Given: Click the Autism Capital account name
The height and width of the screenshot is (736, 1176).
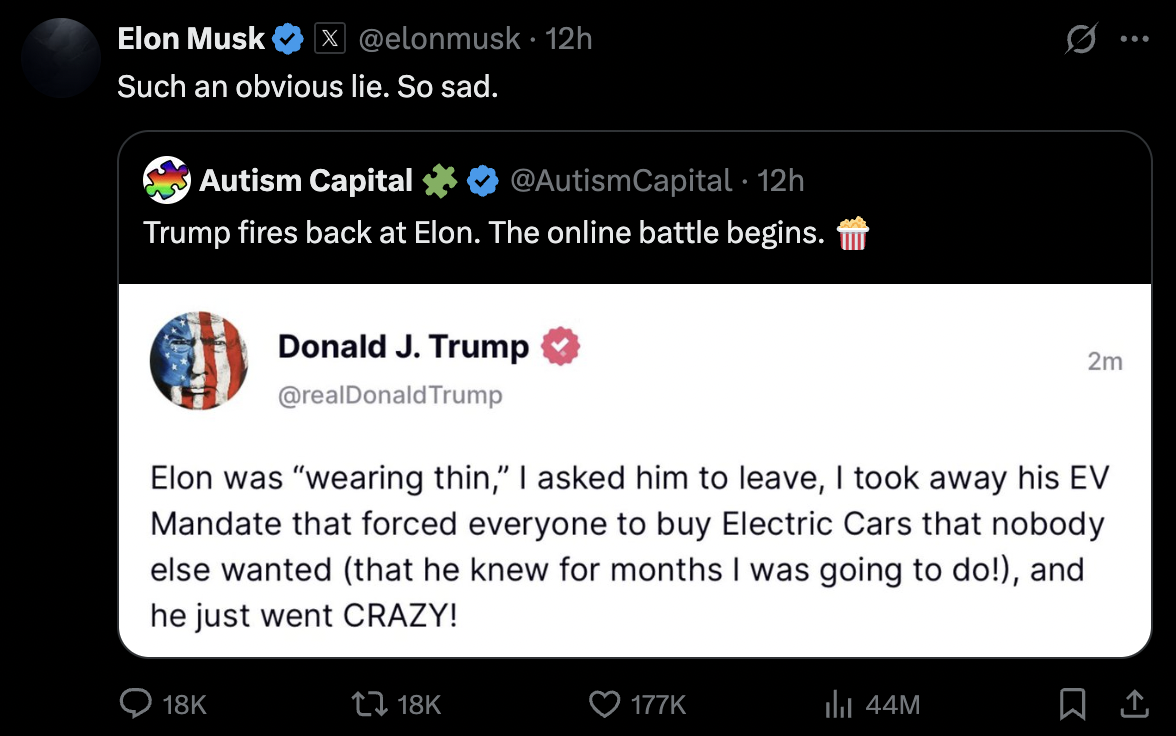Looking at the screenshot, I should tap(305, 180).
